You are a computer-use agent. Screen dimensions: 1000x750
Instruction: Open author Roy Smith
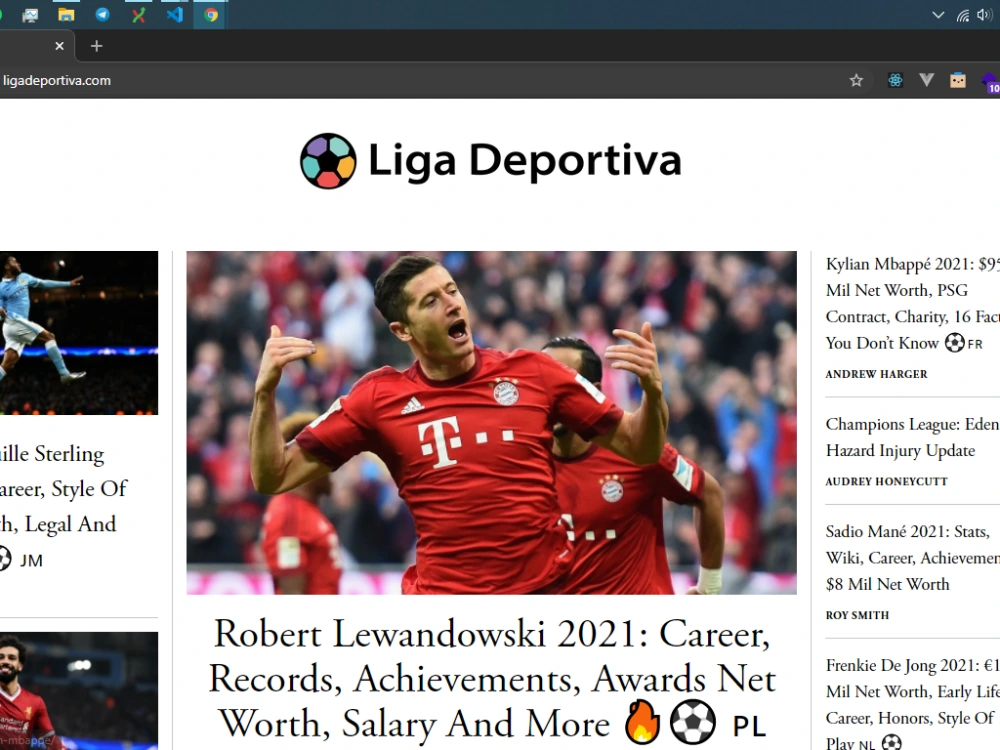[857, 615]
